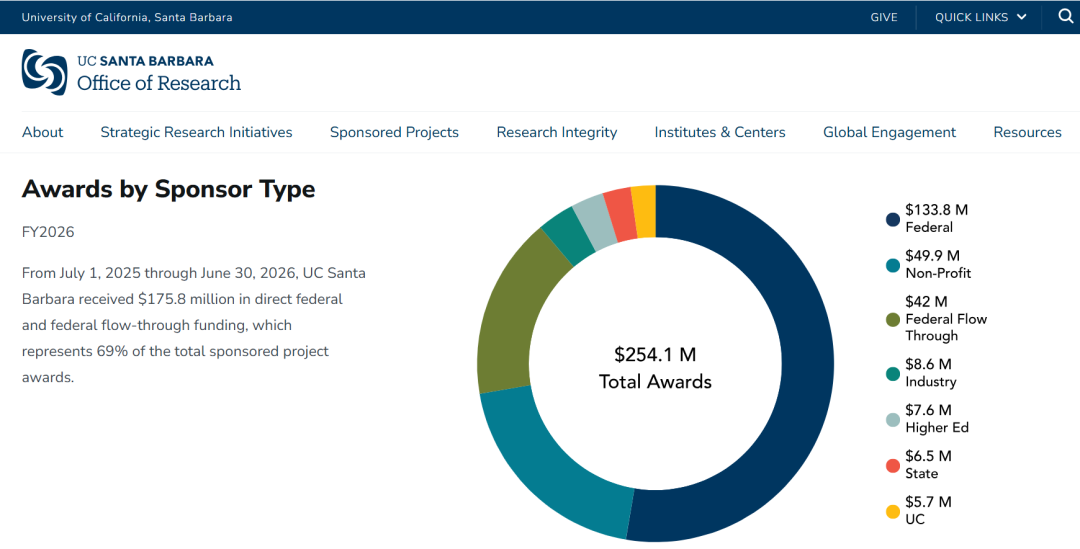This screenshot has width=1080, height=549.
Task: Open the About menu
Action: [43, 132]
